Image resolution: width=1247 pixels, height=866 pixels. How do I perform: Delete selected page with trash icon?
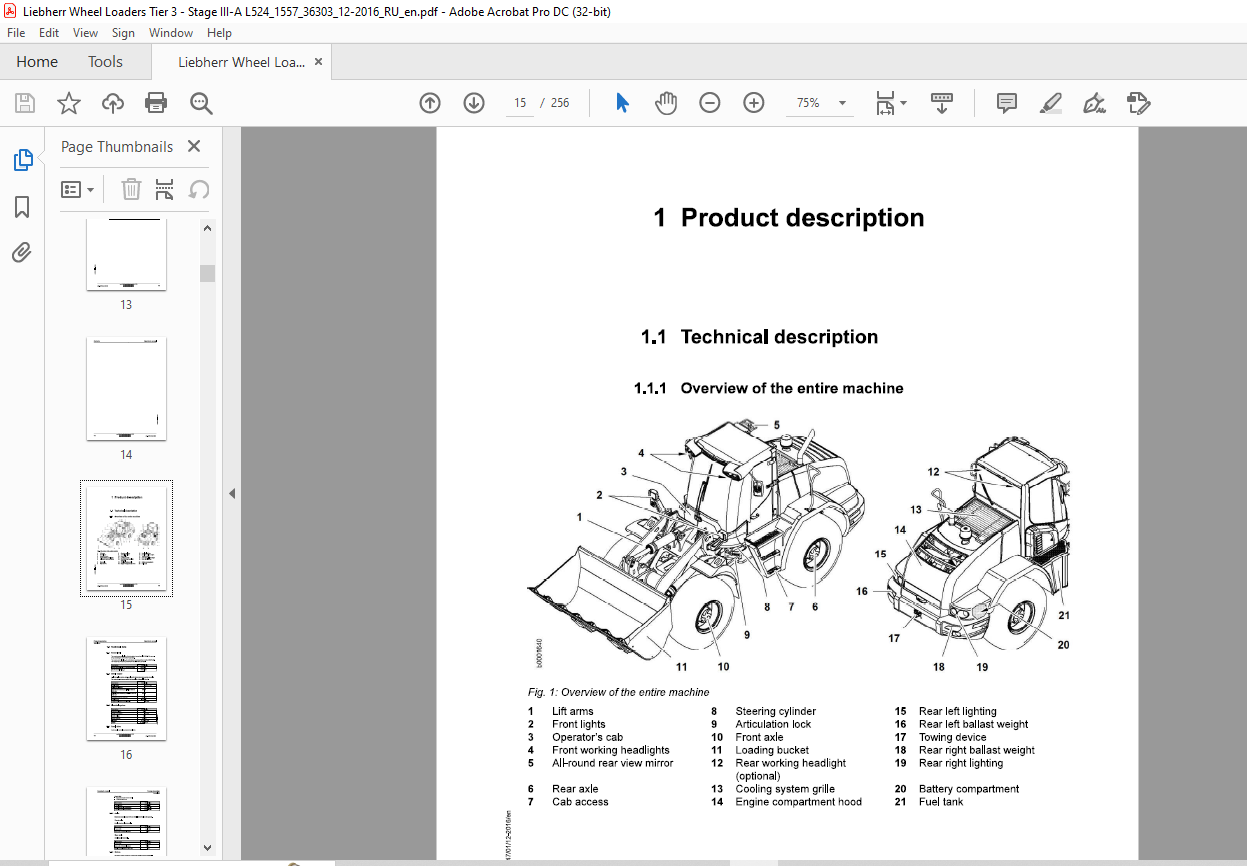(132, 189)
